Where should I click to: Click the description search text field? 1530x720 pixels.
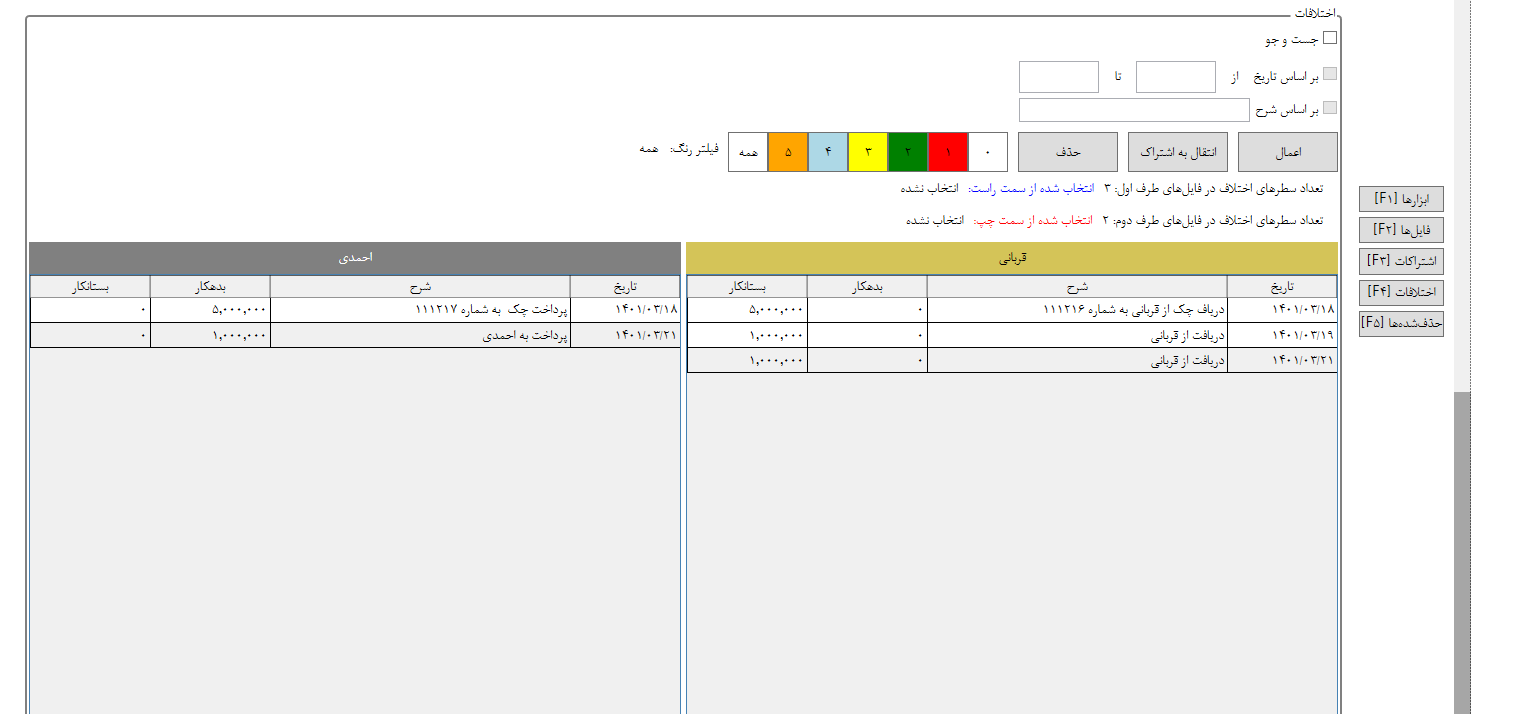point(1134,110)
